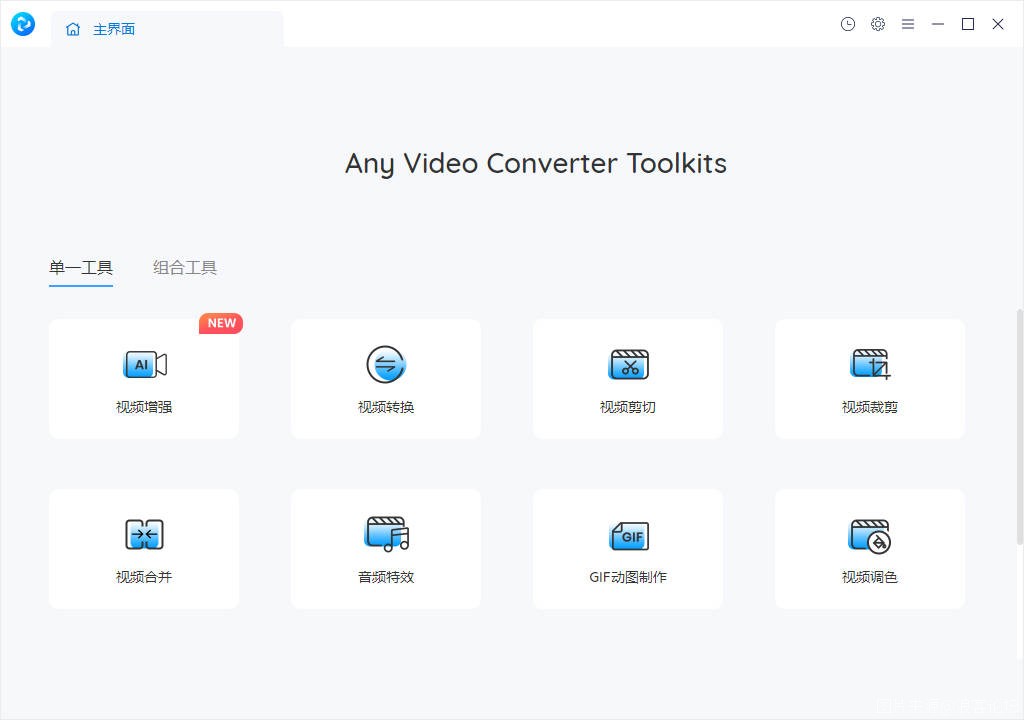Click the NEW badge on 视频增强 card
The height and width of the screenshot is (720, 1024).
pyautogui.click(x=221, y=323)
